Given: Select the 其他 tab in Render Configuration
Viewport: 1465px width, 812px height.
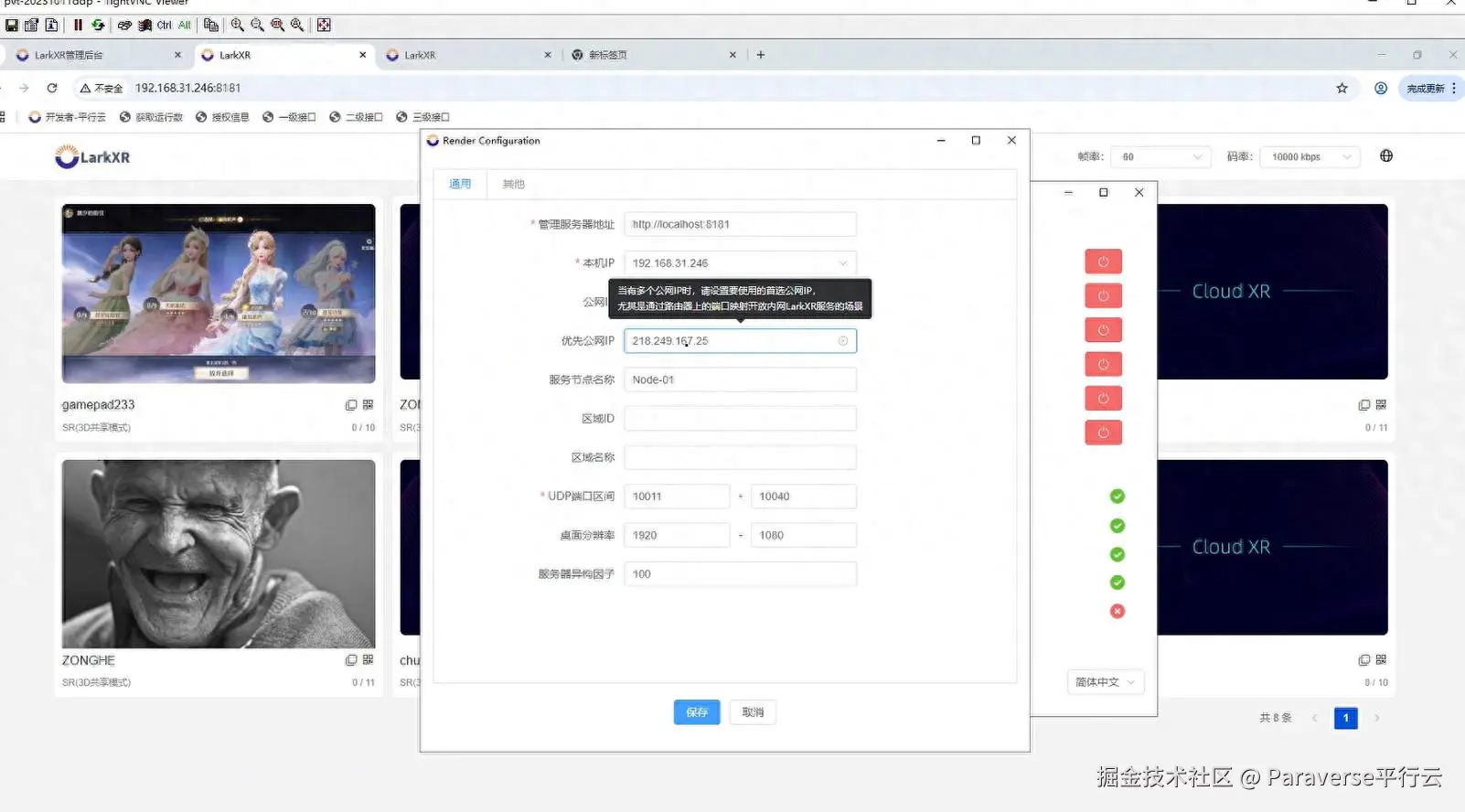Looking at the screenshot, I should [513, 184].
